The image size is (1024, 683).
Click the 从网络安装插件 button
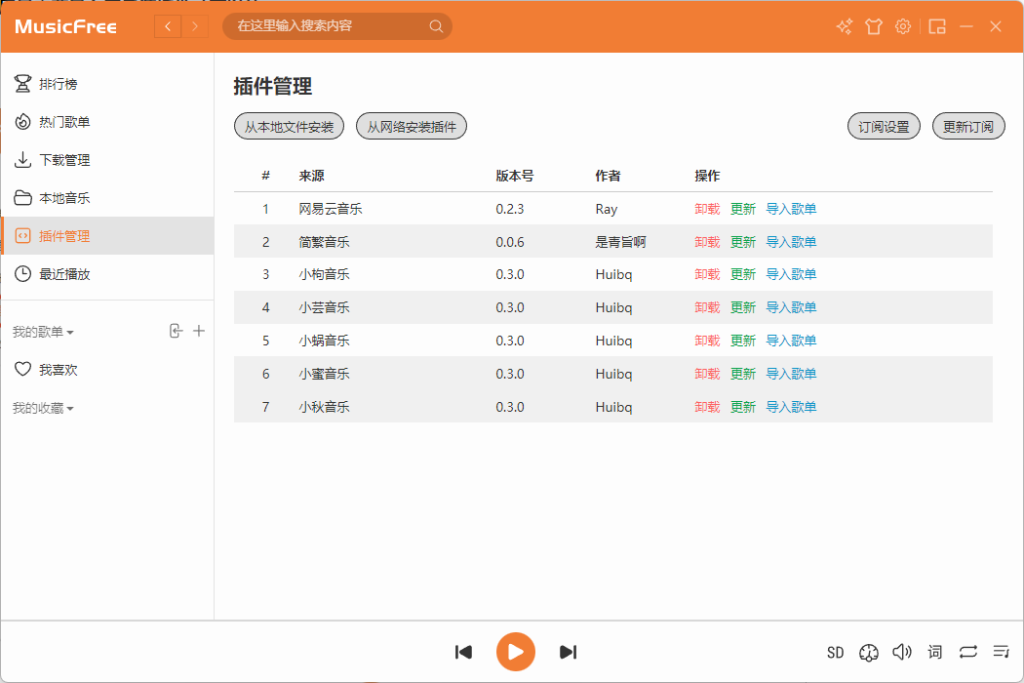411,126
